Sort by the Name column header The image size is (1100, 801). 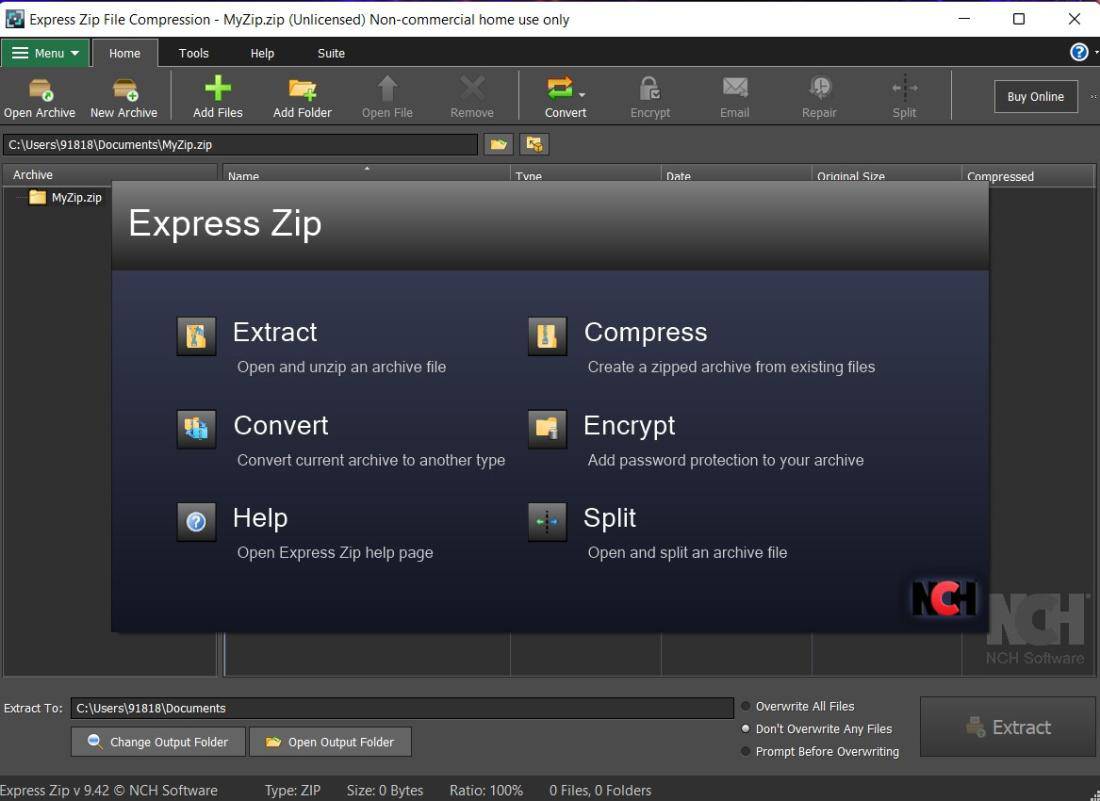click(366, 175)
